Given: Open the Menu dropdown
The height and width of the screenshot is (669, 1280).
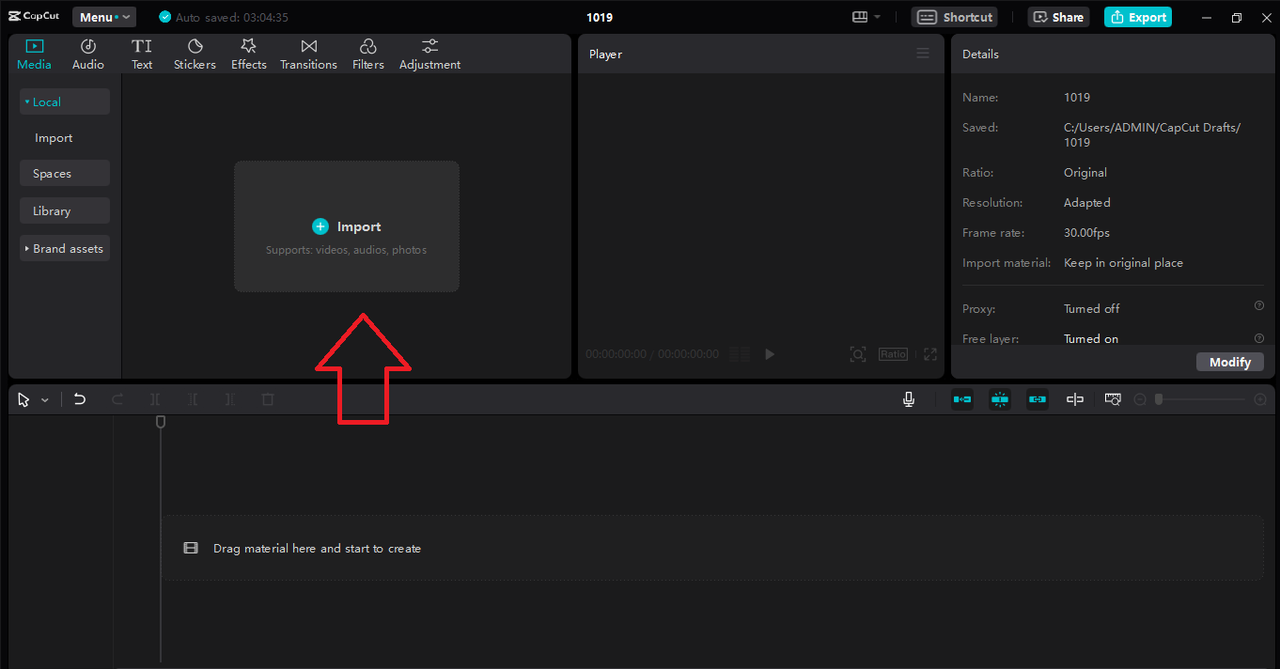Looking at the screenshot, I should point(105,17).
